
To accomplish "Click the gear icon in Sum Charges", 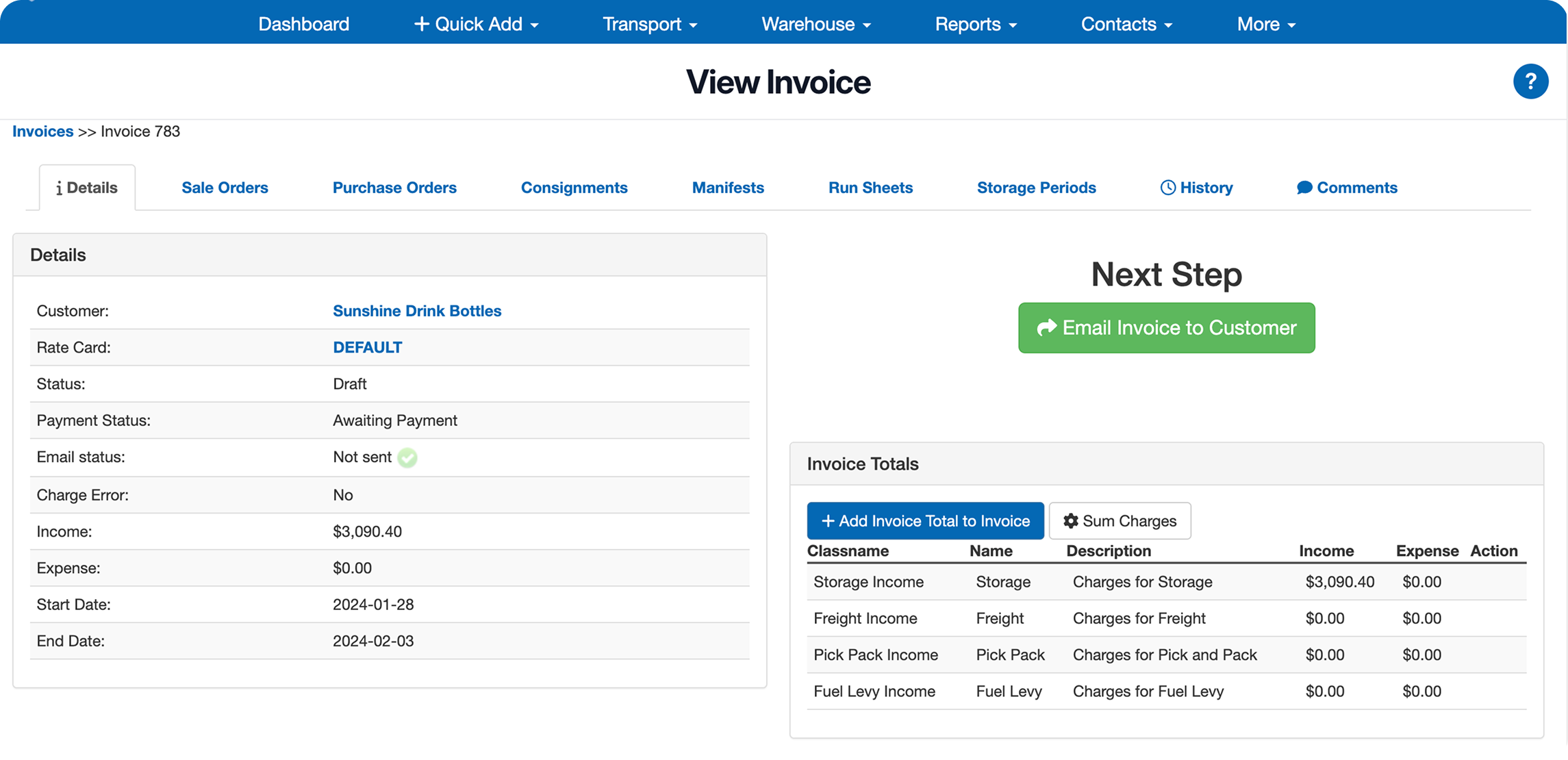I will [1072, 520].
